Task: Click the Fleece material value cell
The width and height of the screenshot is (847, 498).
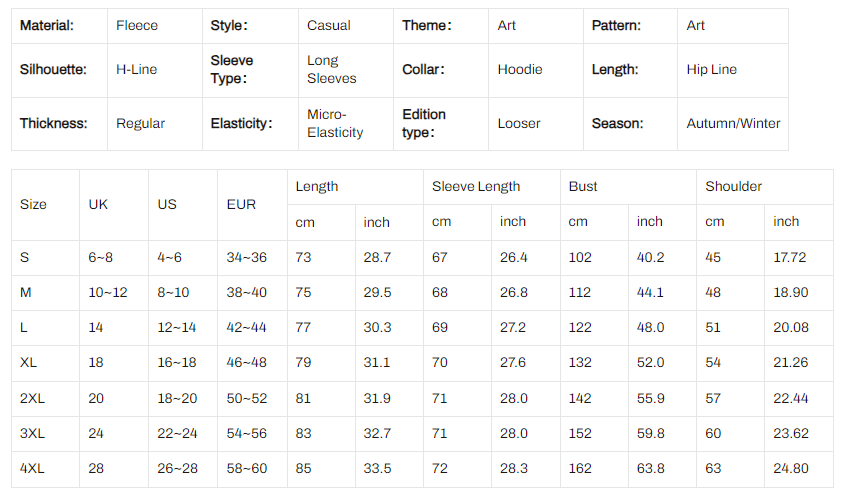Action: 137,25
